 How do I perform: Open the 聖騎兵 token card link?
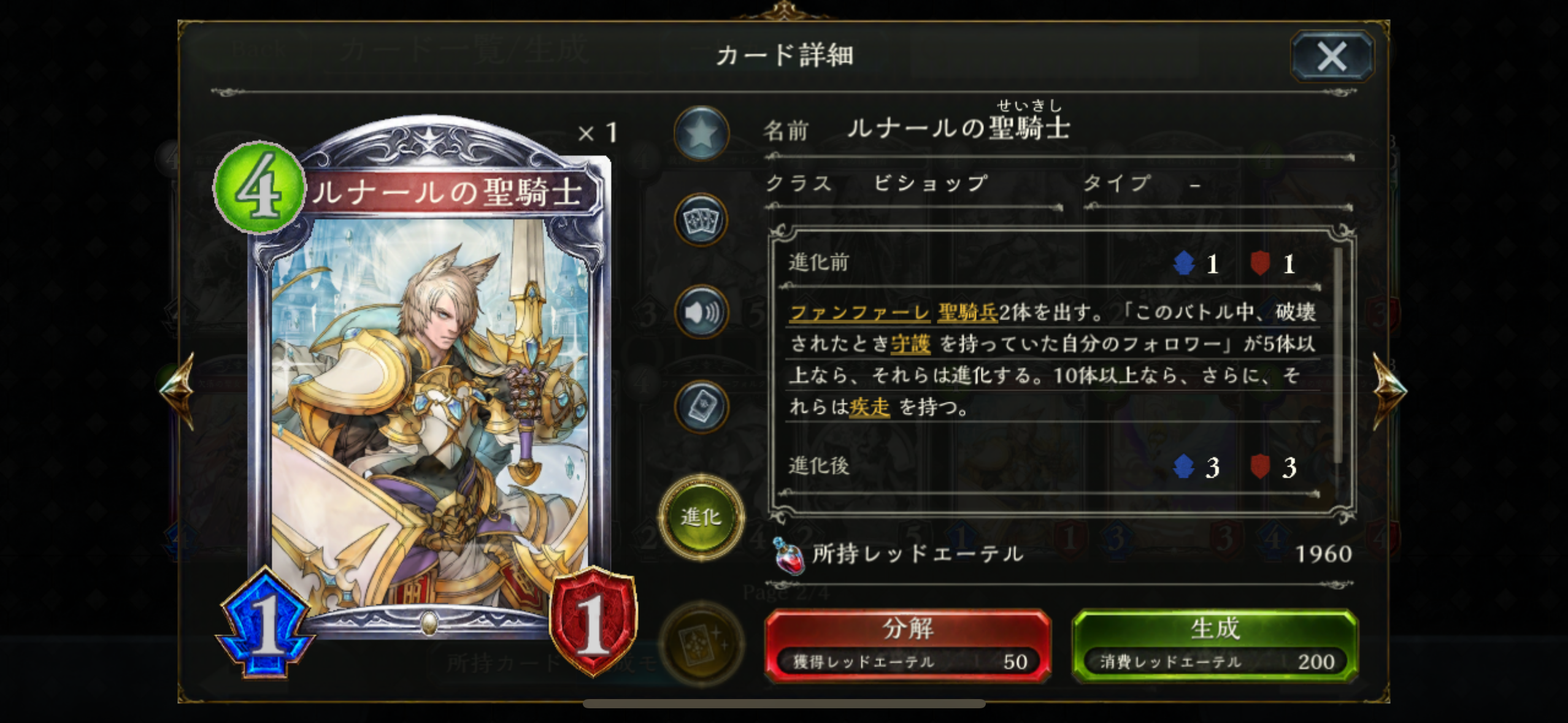pyautogui.click(x=968, y=313)
